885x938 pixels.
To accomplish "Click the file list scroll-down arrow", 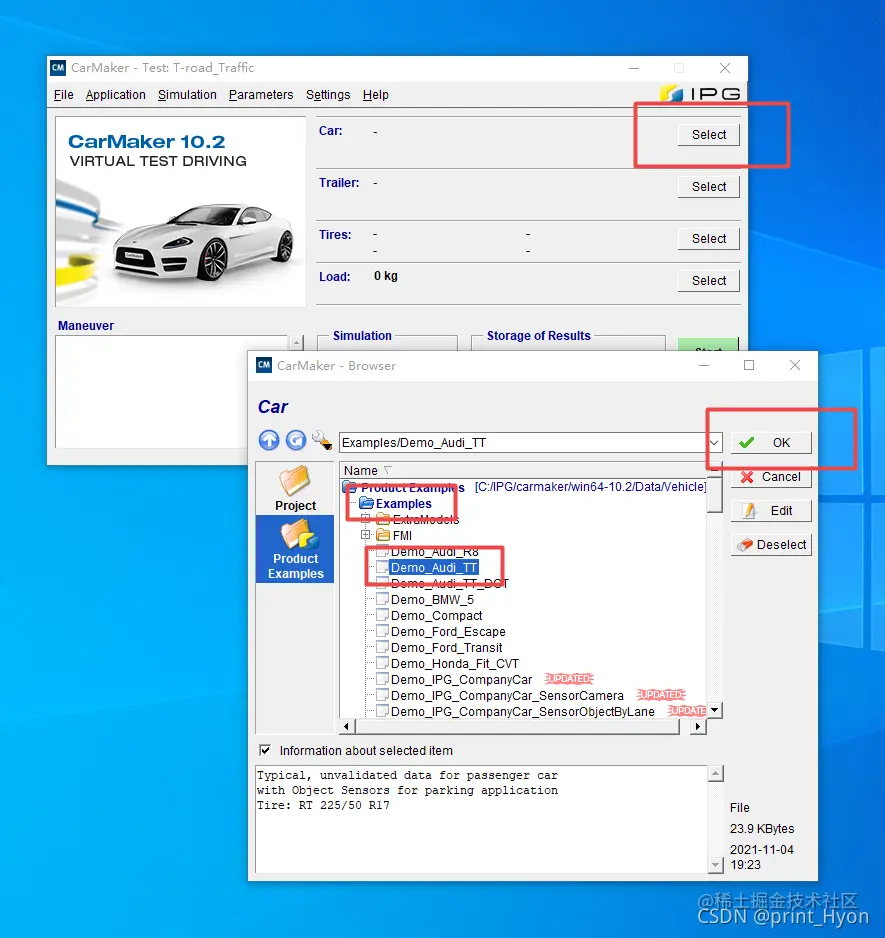I will 715,710.
